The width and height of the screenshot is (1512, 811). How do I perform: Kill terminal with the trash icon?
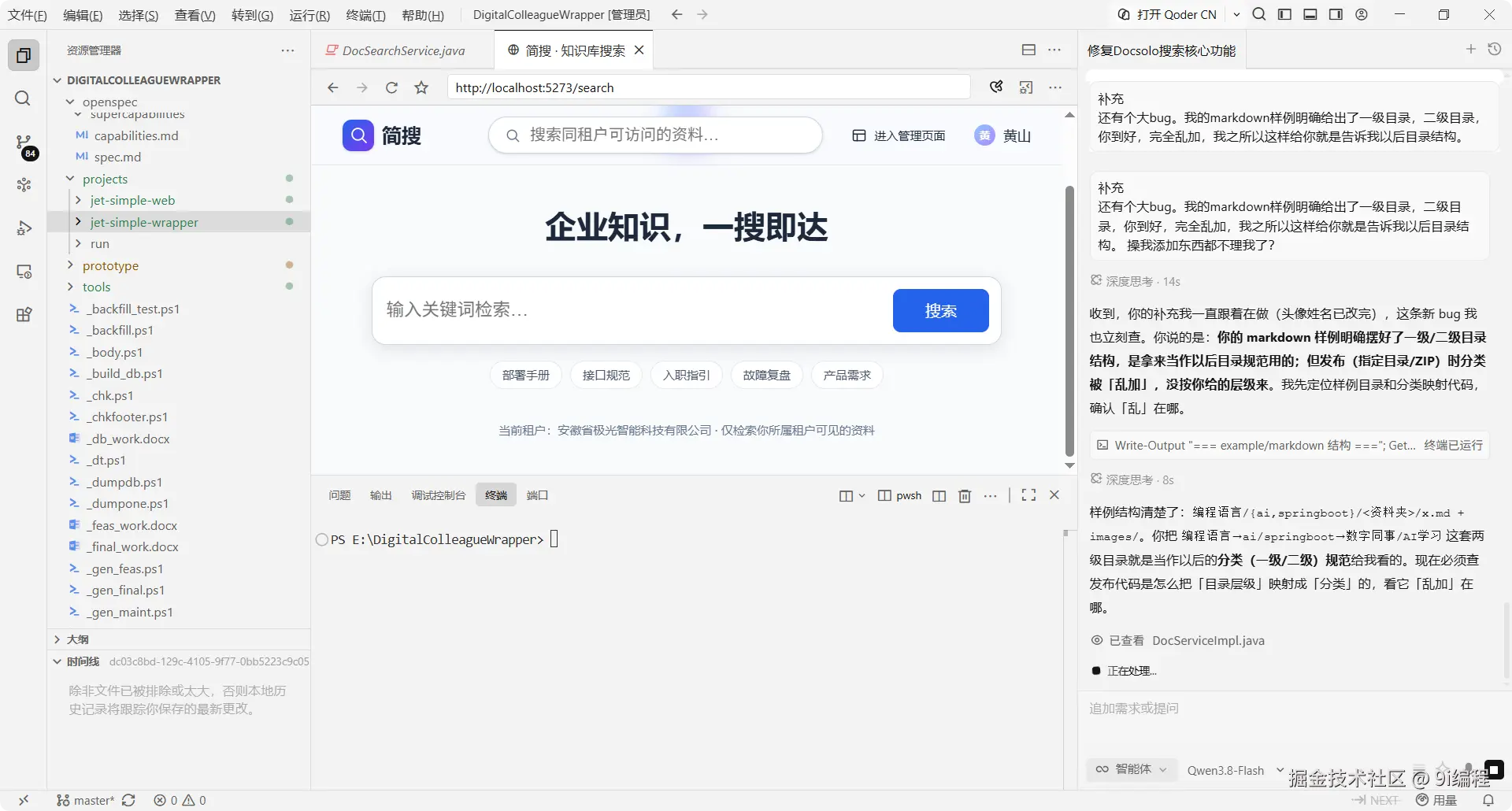coord(965,495)
